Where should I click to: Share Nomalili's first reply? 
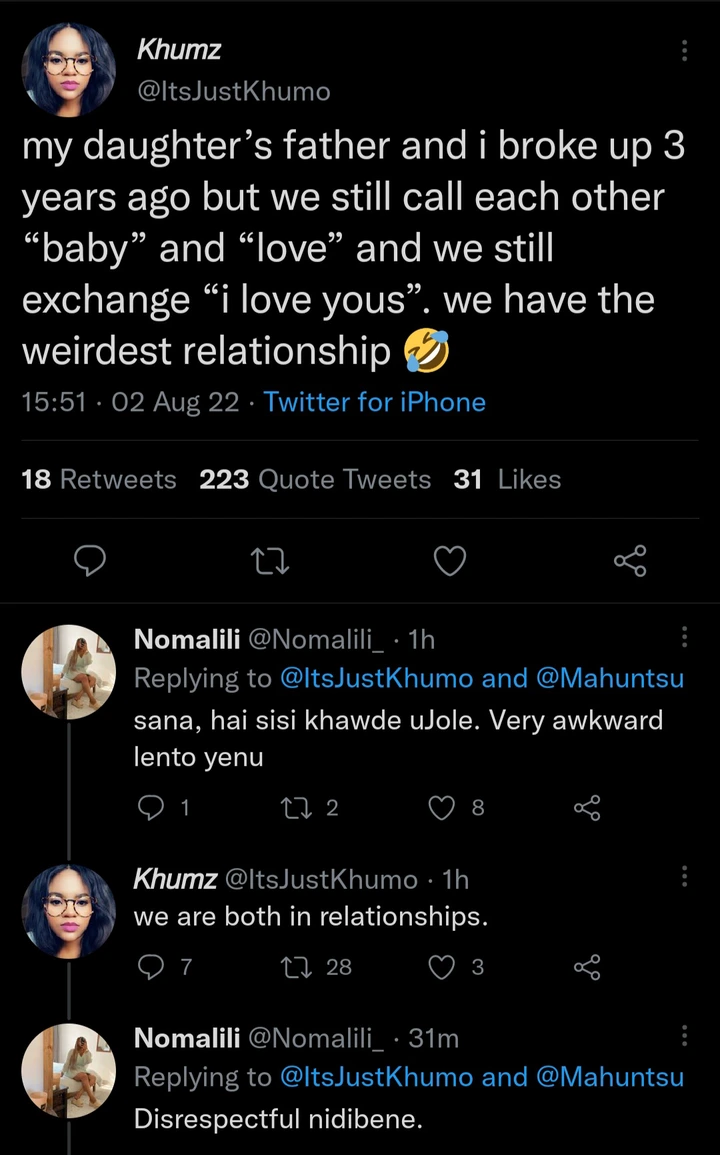coord(586,808)
